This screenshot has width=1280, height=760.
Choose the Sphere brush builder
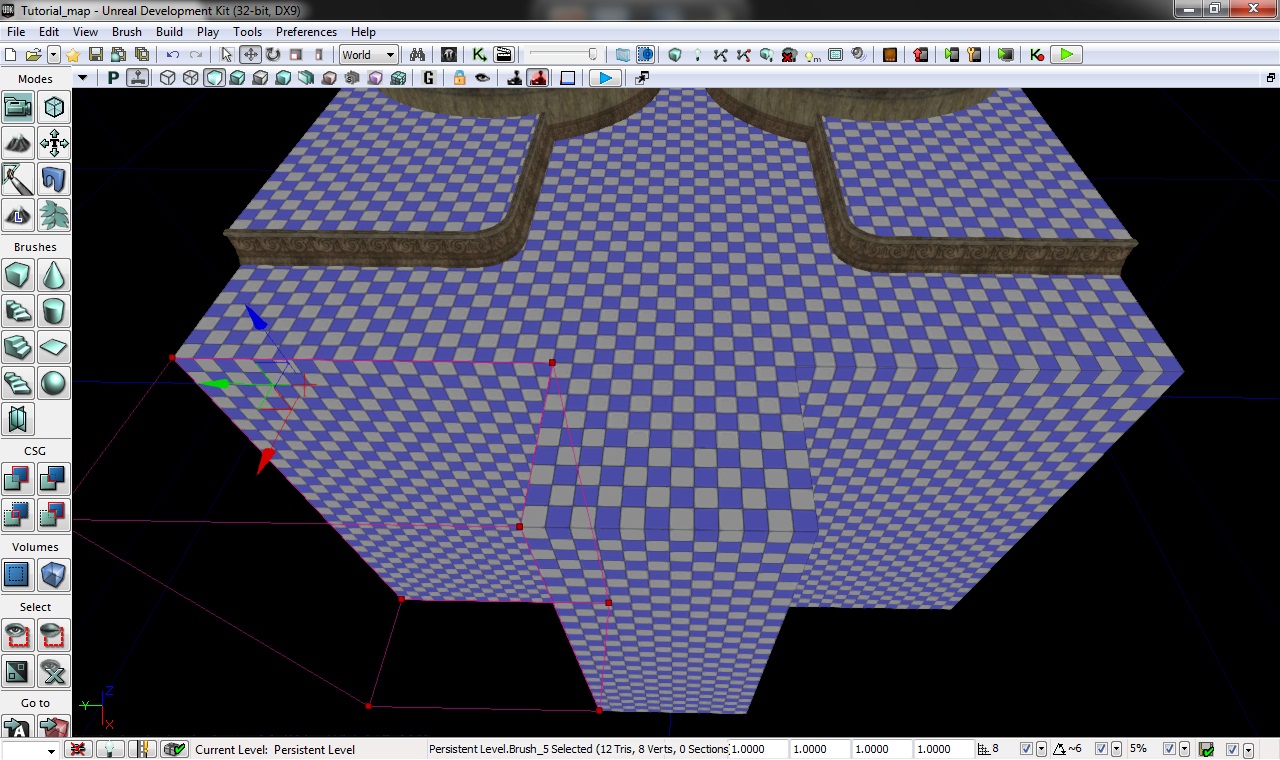click(53, 383)
